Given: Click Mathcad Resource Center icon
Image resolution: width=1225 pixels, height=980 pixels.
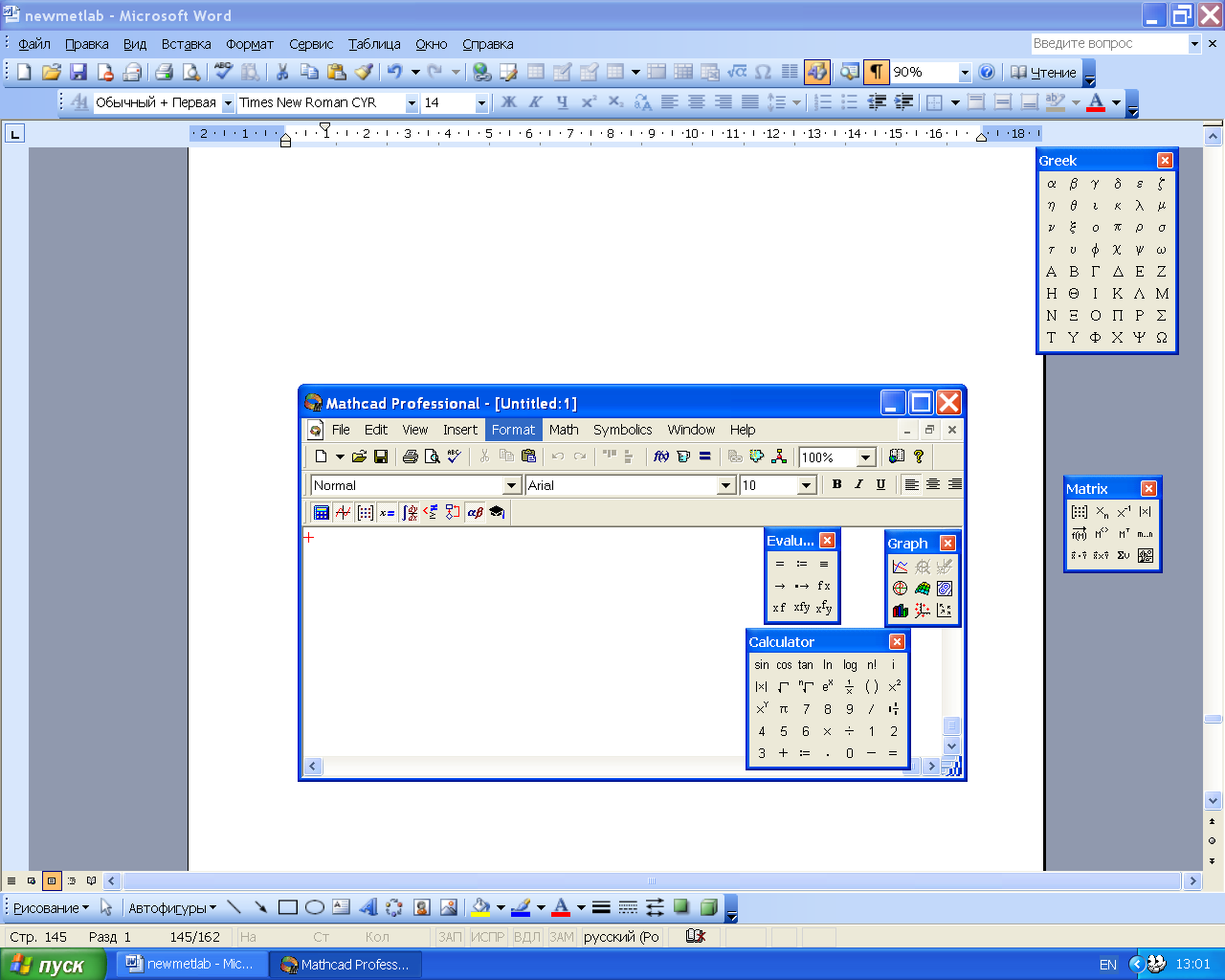Looking at the screenshot, I should (x=897, y=457).
